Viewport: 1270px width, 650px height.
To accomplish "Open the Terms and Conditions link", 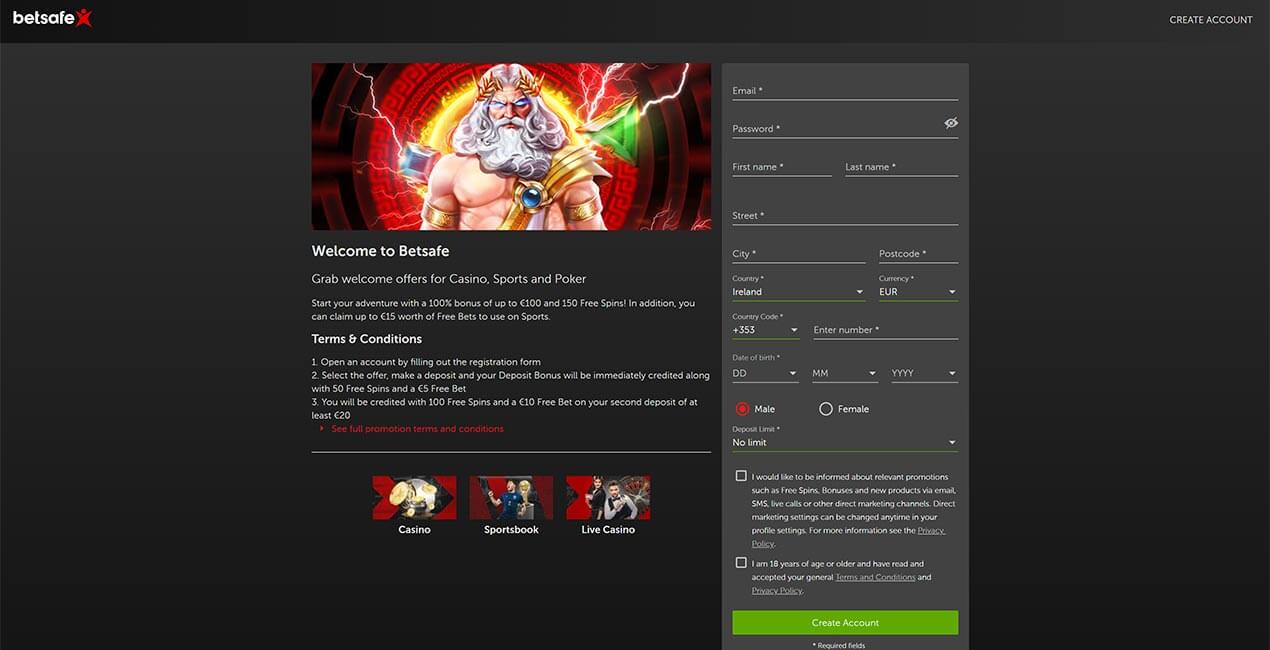I will (x=875, y=577).
